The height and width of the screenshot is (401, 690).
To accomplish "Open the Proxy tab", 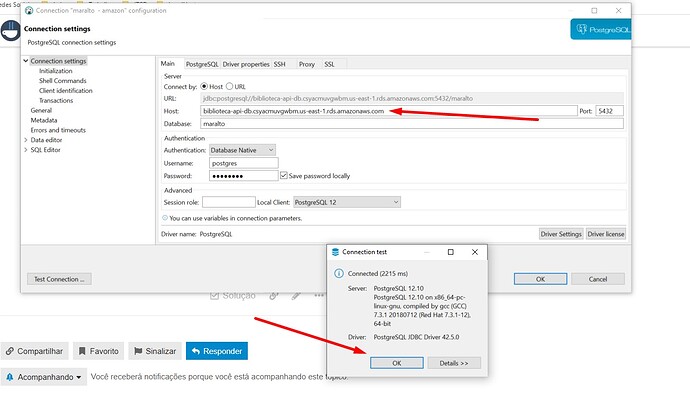I will tap(307, 64).
